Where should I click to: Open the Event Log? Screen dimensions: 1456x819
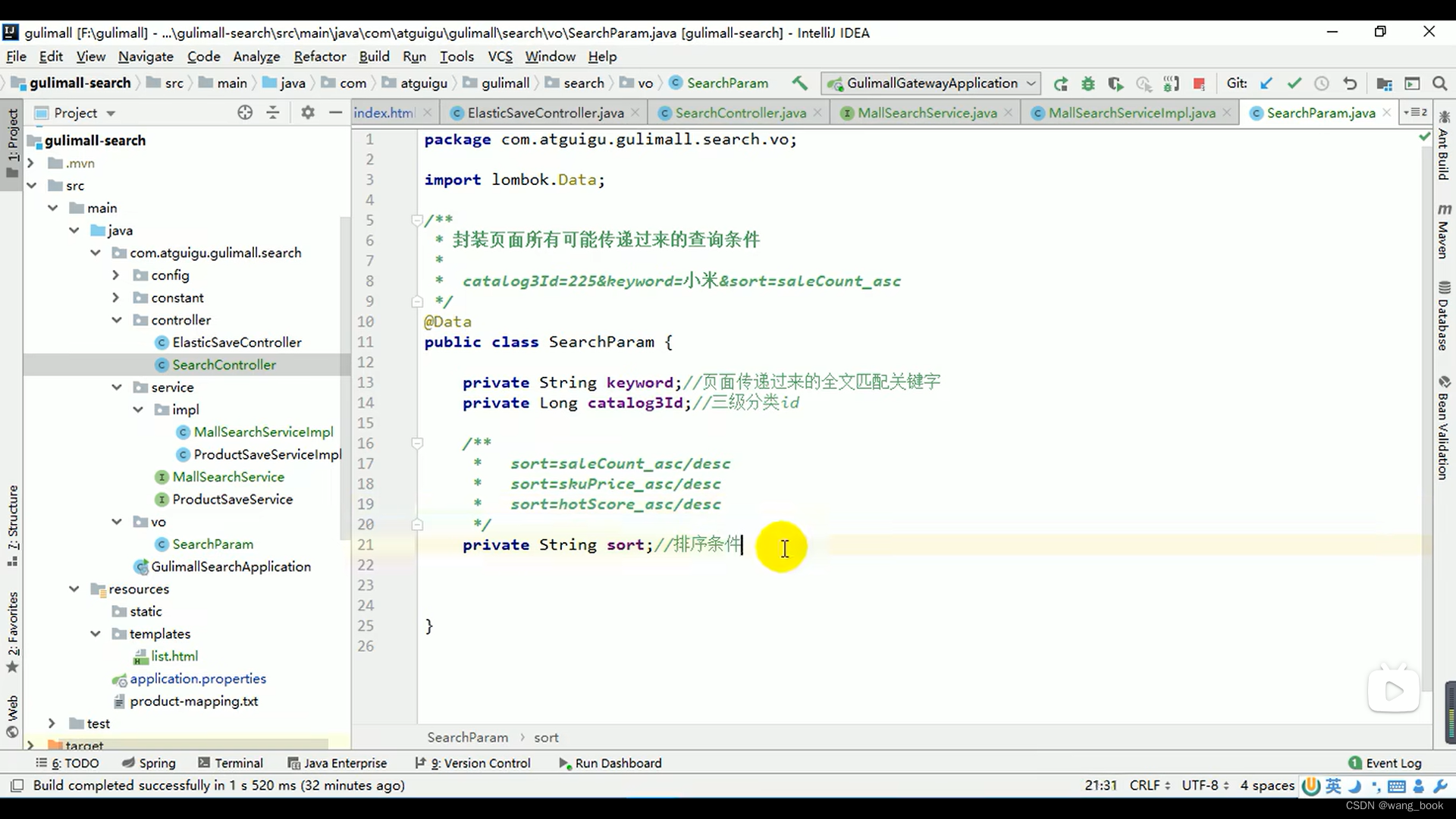(1385, 763)
